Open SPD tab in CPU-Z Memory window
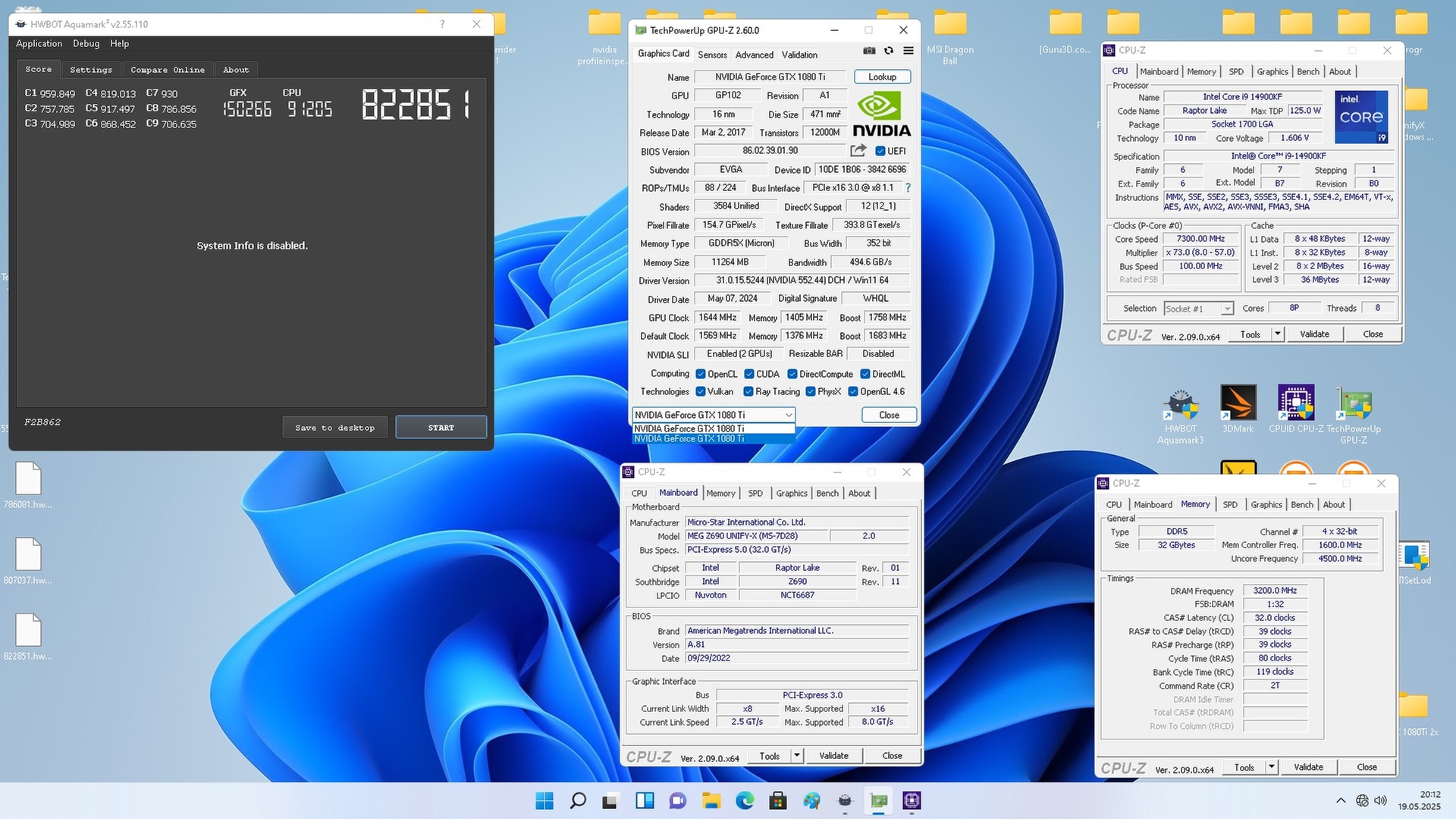Screen dimensions: 1456x819 1230,504
